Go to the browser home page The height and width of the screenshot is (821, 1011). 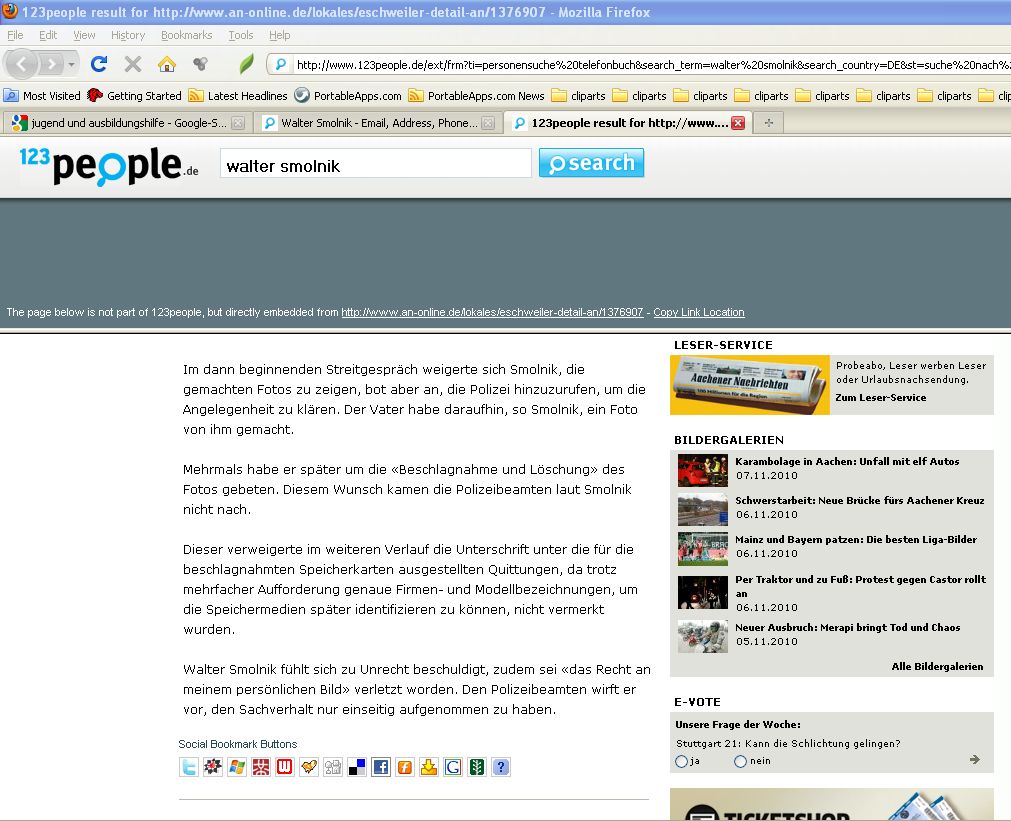click(167, 62)
